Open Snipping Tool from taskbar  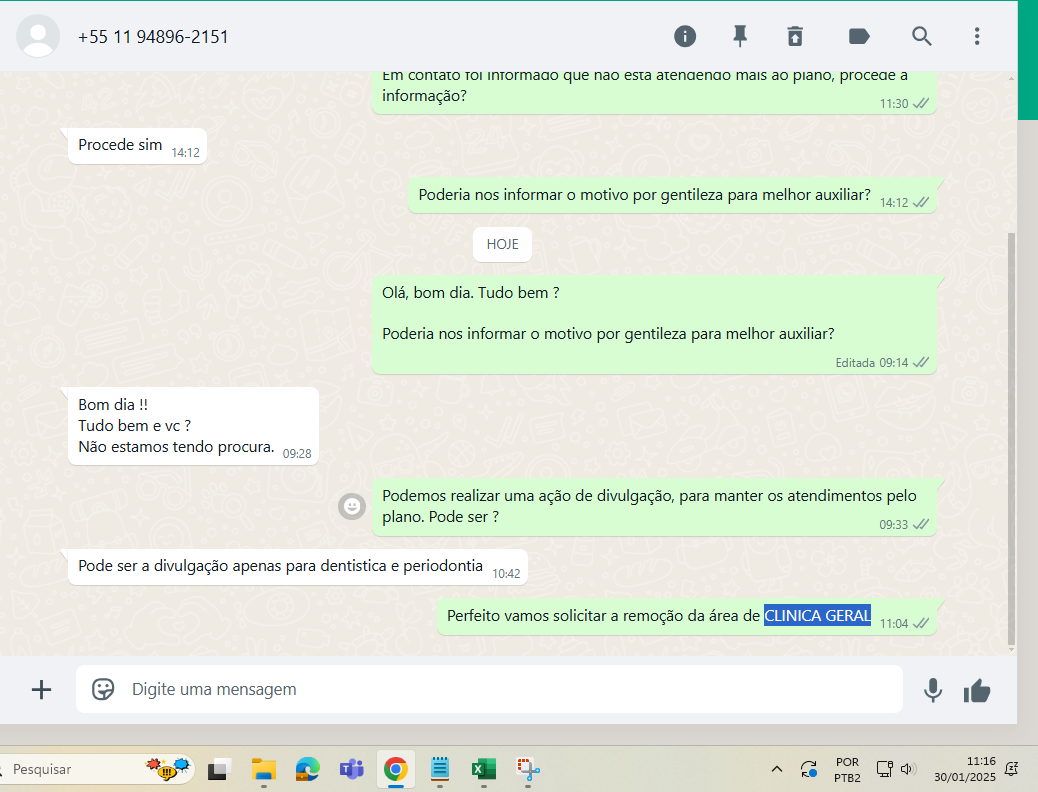click(528, 769)
